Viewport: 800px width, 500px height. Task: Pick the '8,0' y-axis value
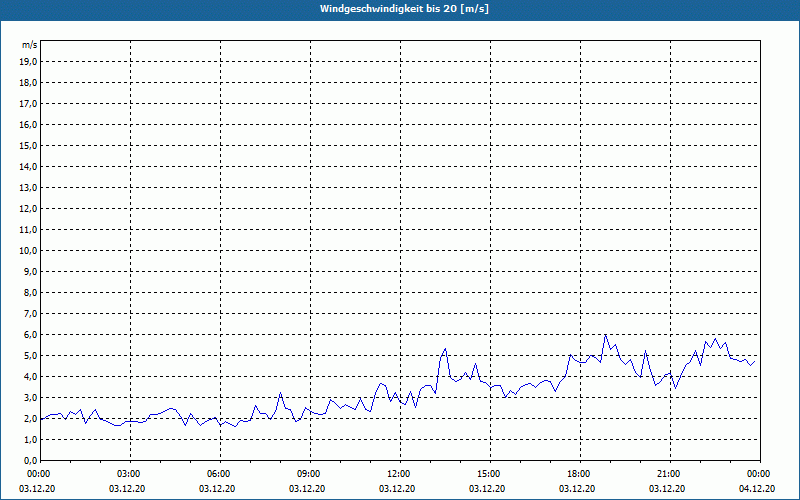31,292
